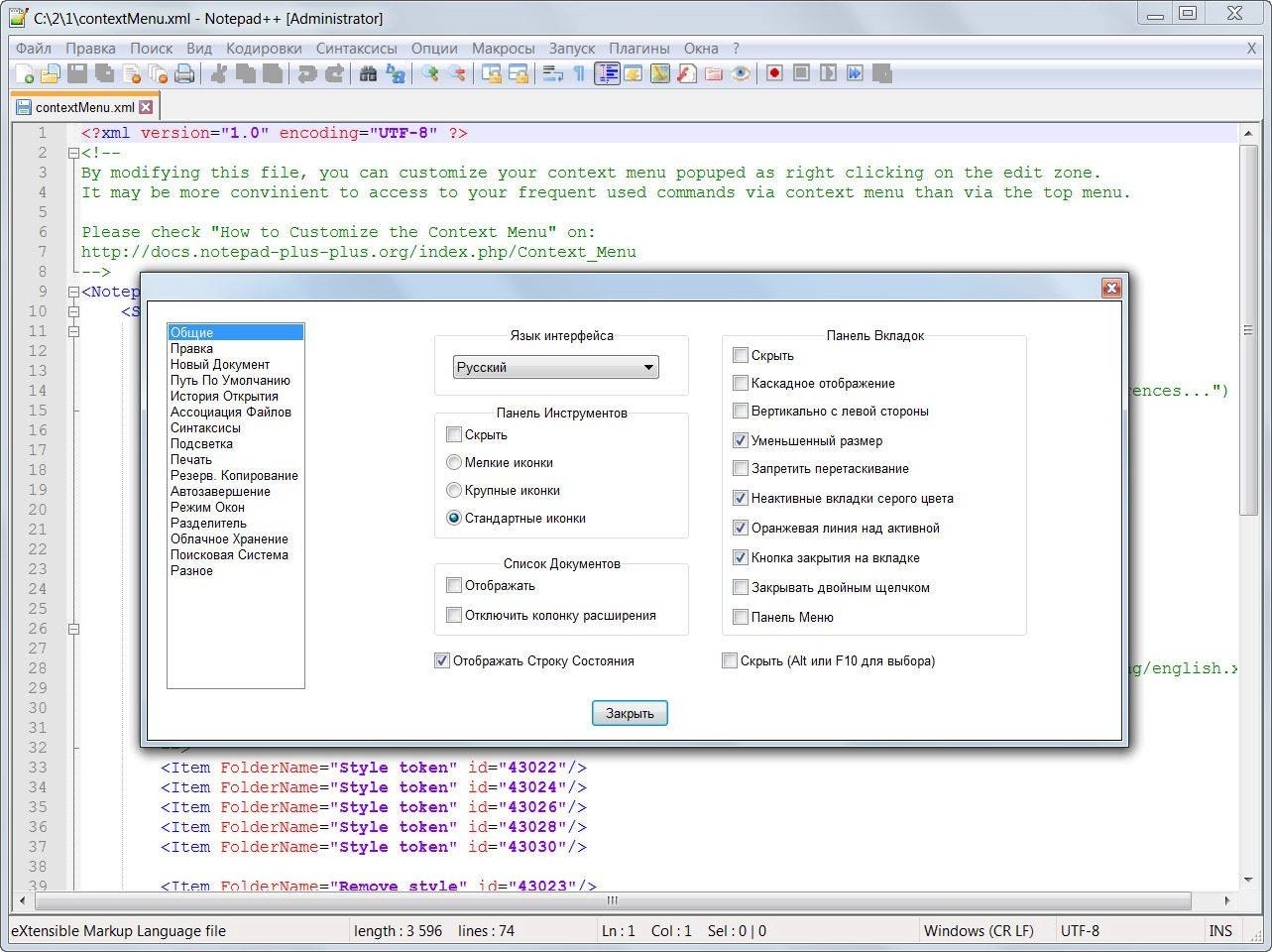Click the Copy toolbar icon

pos(245,73)
